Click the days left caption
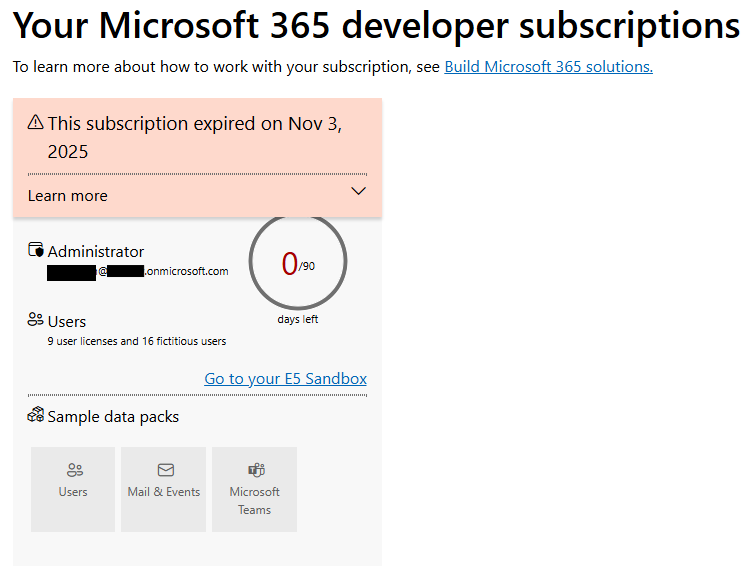The image size is (750, 566). pyautogui.click(x=298, y=319)
